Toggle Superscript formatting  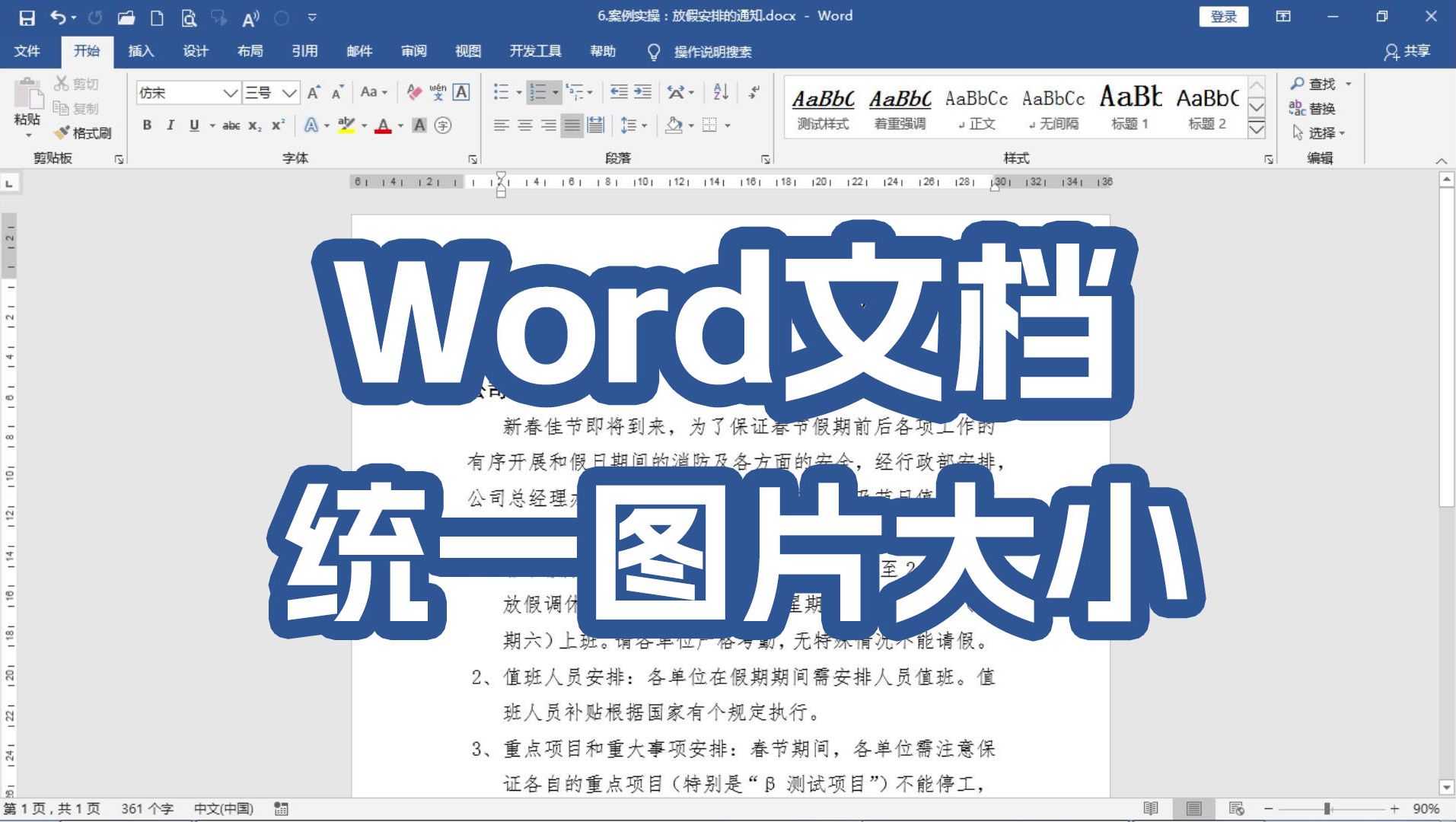point(279,126)
